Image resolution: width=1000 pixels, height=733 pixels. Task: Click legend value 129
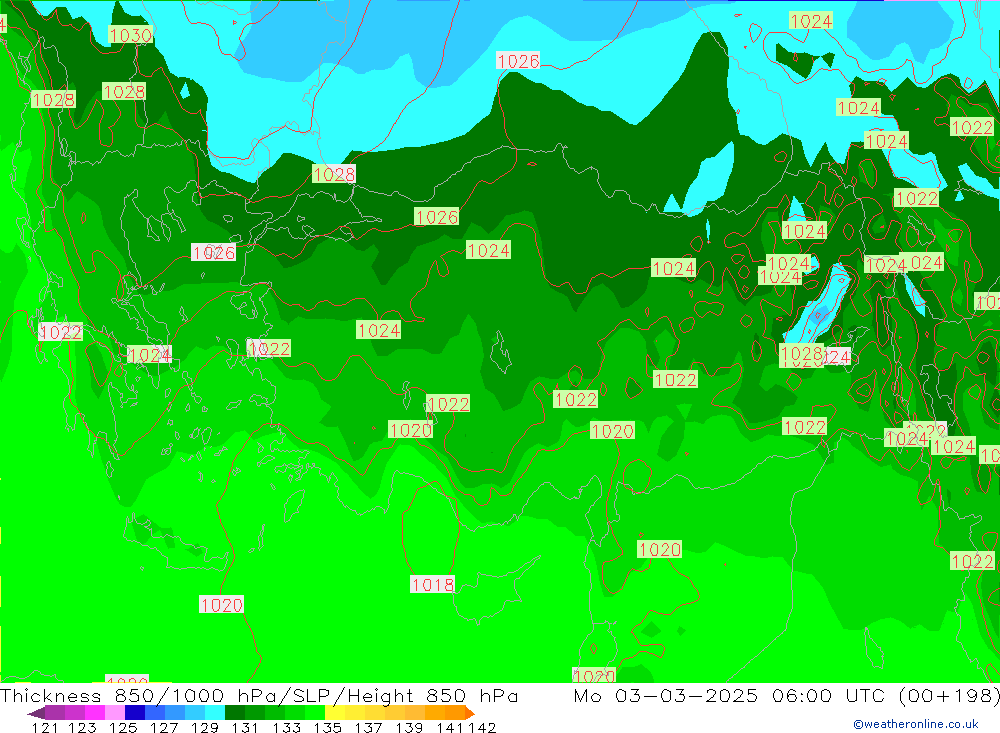click(204, 727)
